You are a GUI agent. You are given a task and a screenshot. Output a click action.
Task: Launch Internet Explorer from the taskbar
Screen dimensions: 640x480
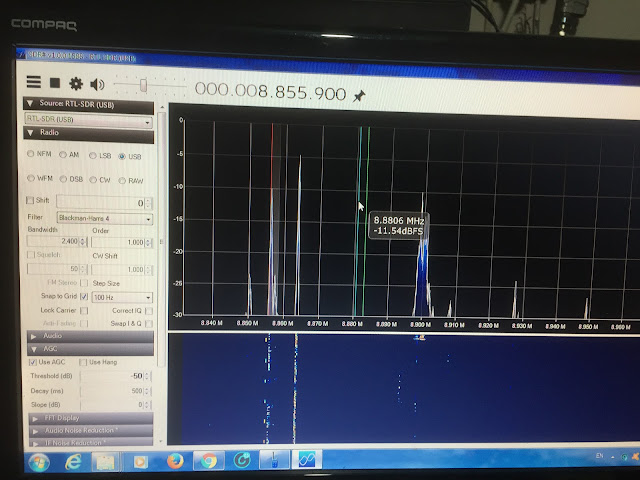click(x=73, y=462)
